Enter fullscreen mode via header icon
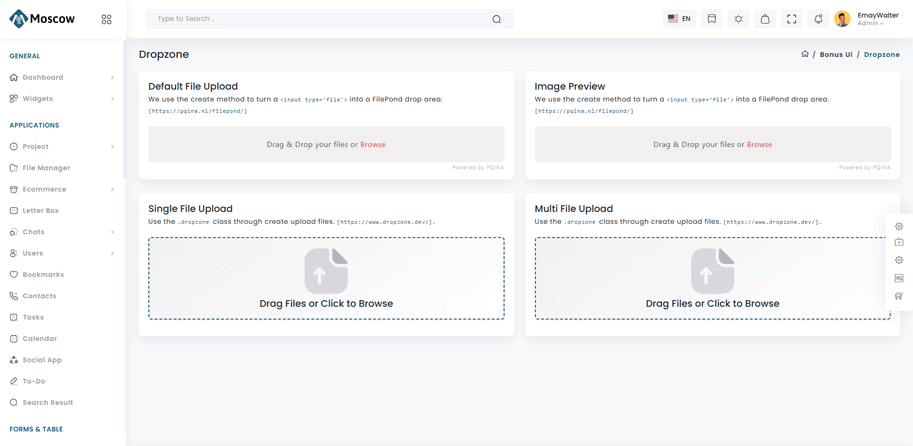The height and width of the screenshot is (446, 913). point(791,19)
